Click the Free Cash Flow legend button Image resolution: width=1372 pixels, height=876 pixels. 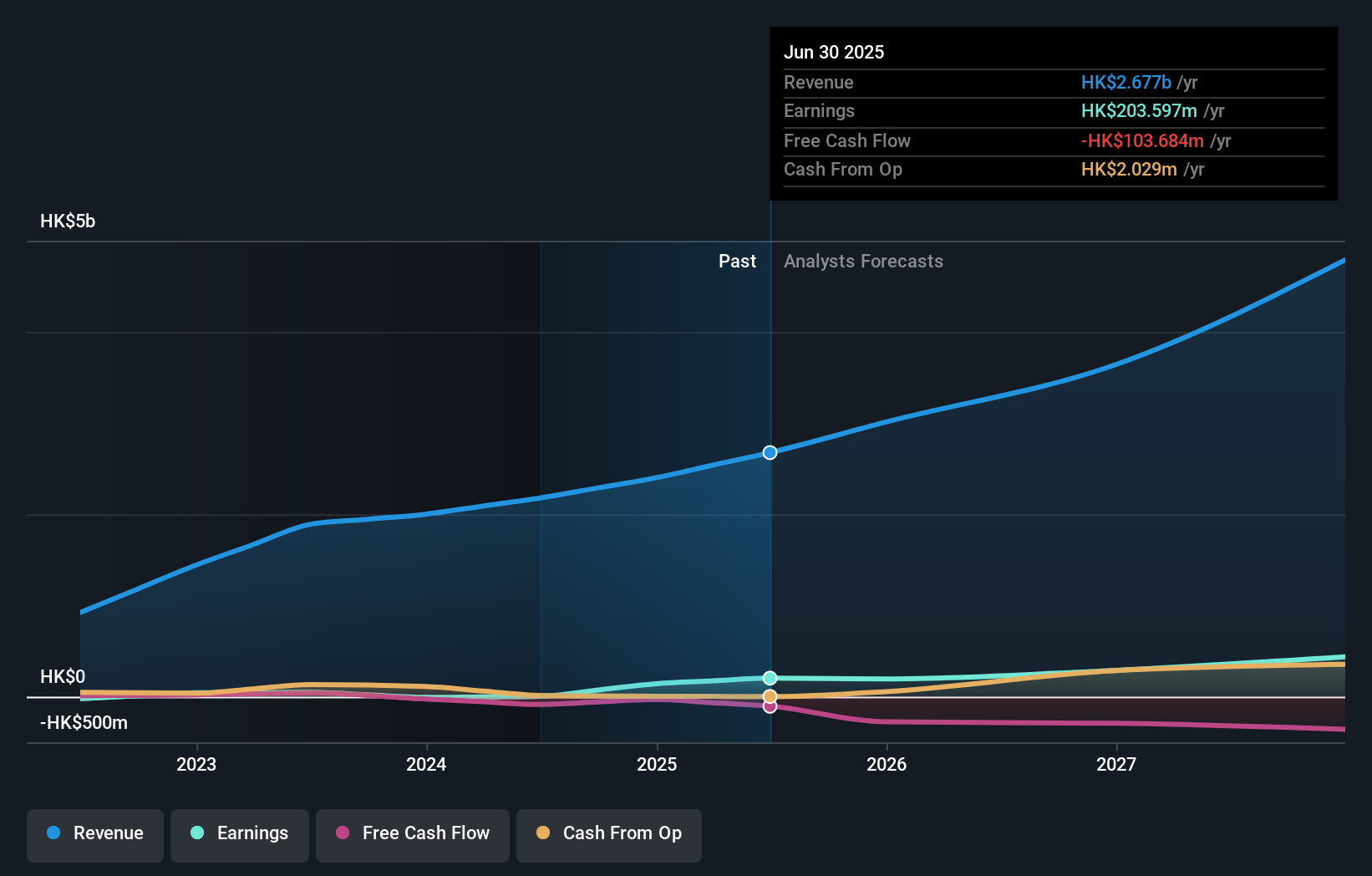click(412, 834)
